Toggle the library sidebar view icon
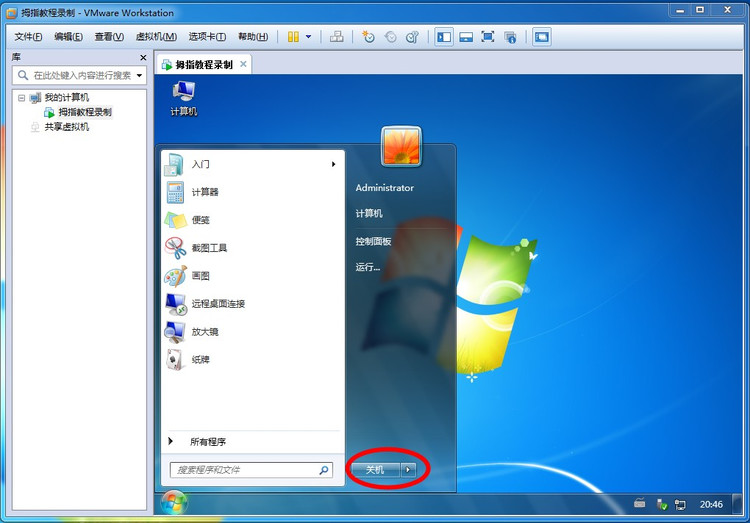Viewport: 750px width, 523px height. coord(444,37)
